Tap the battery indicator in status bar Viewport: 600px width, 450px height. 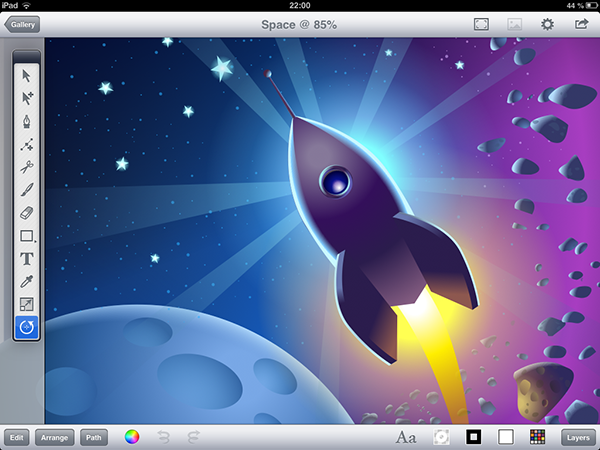pos(591,5)
